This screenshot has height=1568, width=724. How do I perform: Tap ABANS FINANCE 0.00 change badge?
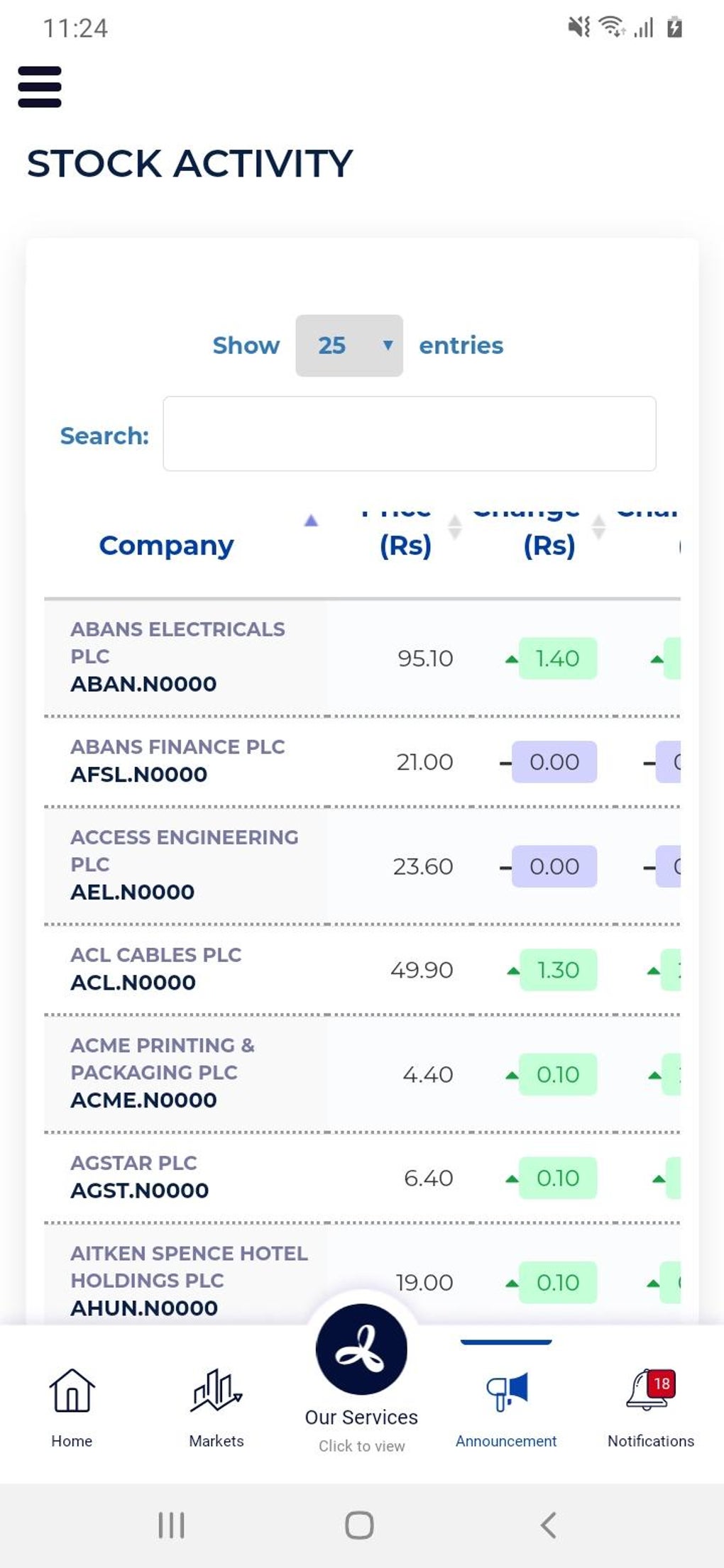pyautogui.click(x=554, y=762)
